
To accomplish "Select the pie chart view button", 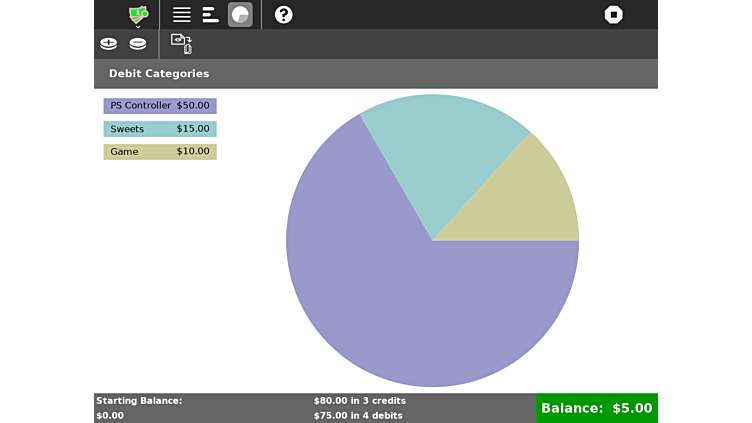I will (240, 14).
